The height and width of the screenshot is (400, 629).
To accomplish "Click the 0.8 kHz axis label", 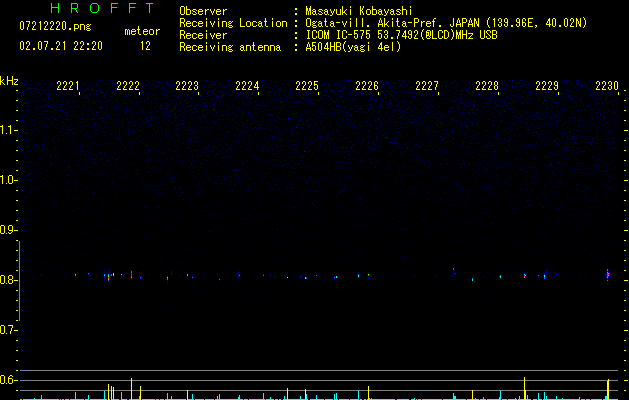I will coord(8,280).
